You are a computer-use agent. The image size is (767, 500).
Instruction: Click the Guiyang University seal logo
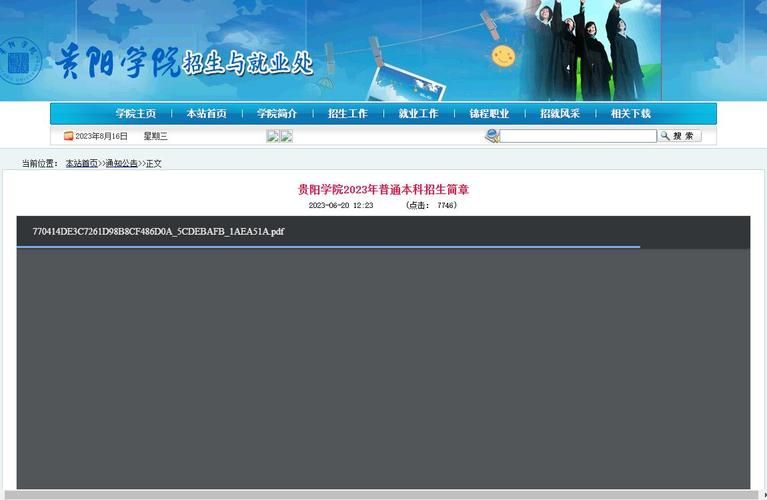(20, 61)
